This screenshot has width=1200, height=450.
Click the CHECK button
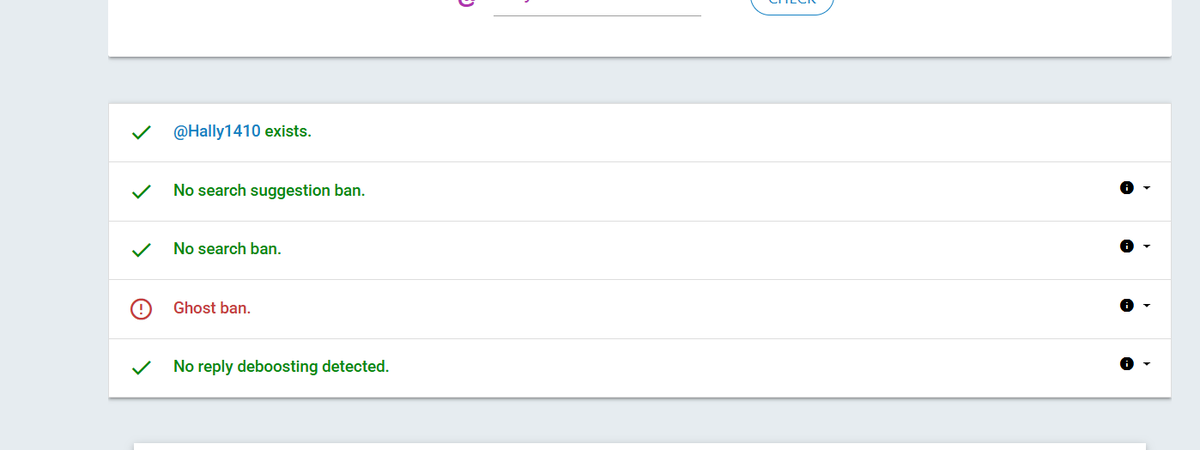[792, 4]
